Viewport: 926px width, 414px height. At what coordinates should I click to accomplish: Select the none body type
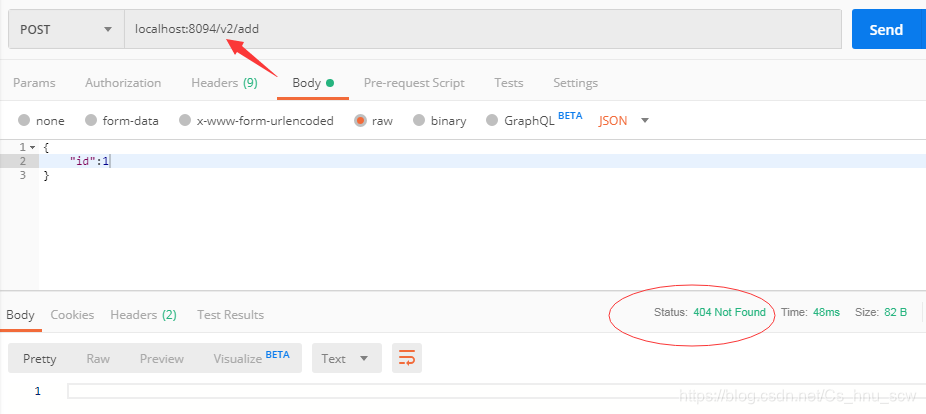tap(41, 120)
